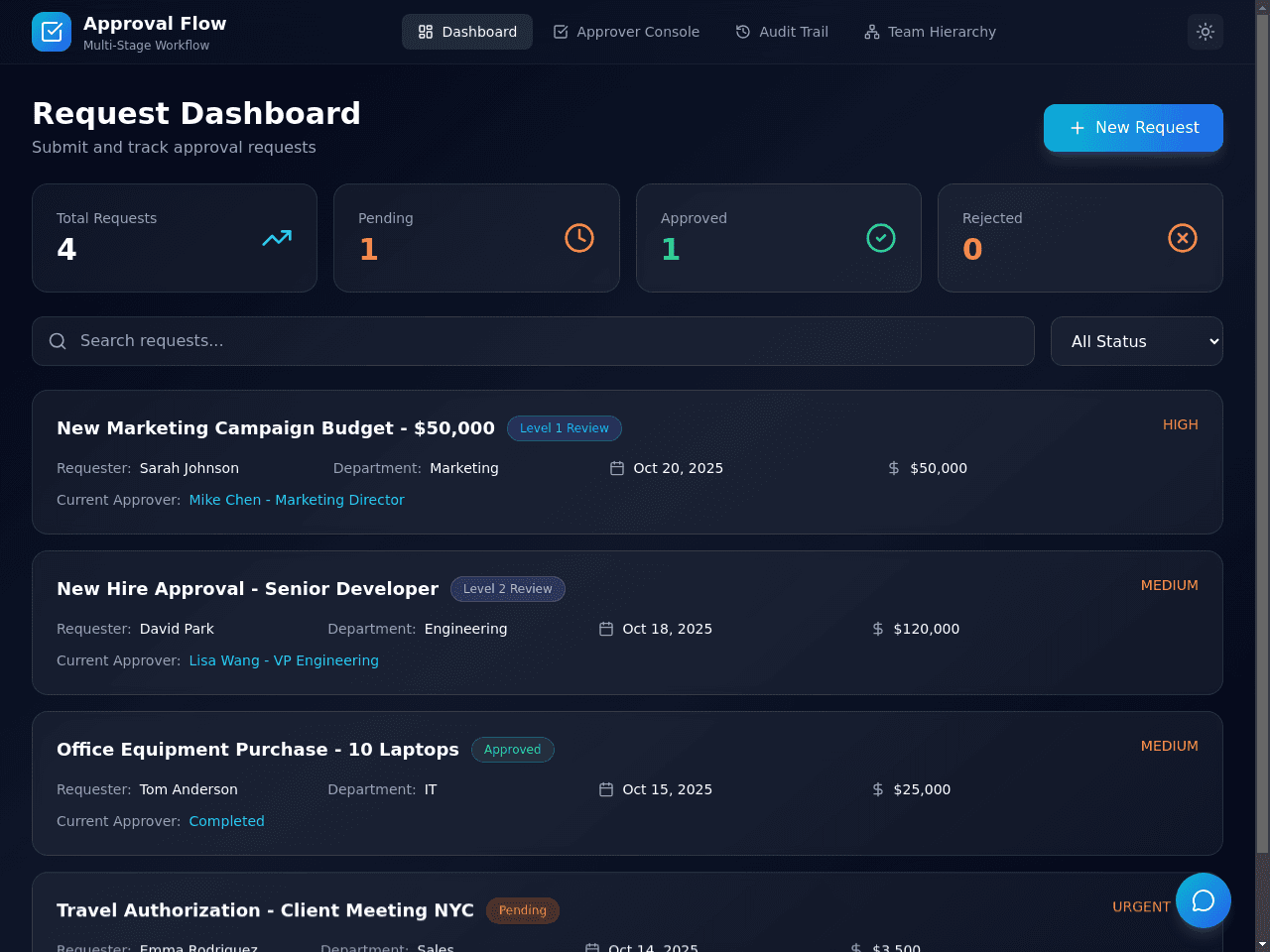Image resolution: width=1270 pixels, height=952 pixels.
Task: Click the magnifier icon in search bar
Action: pos(58,341)
